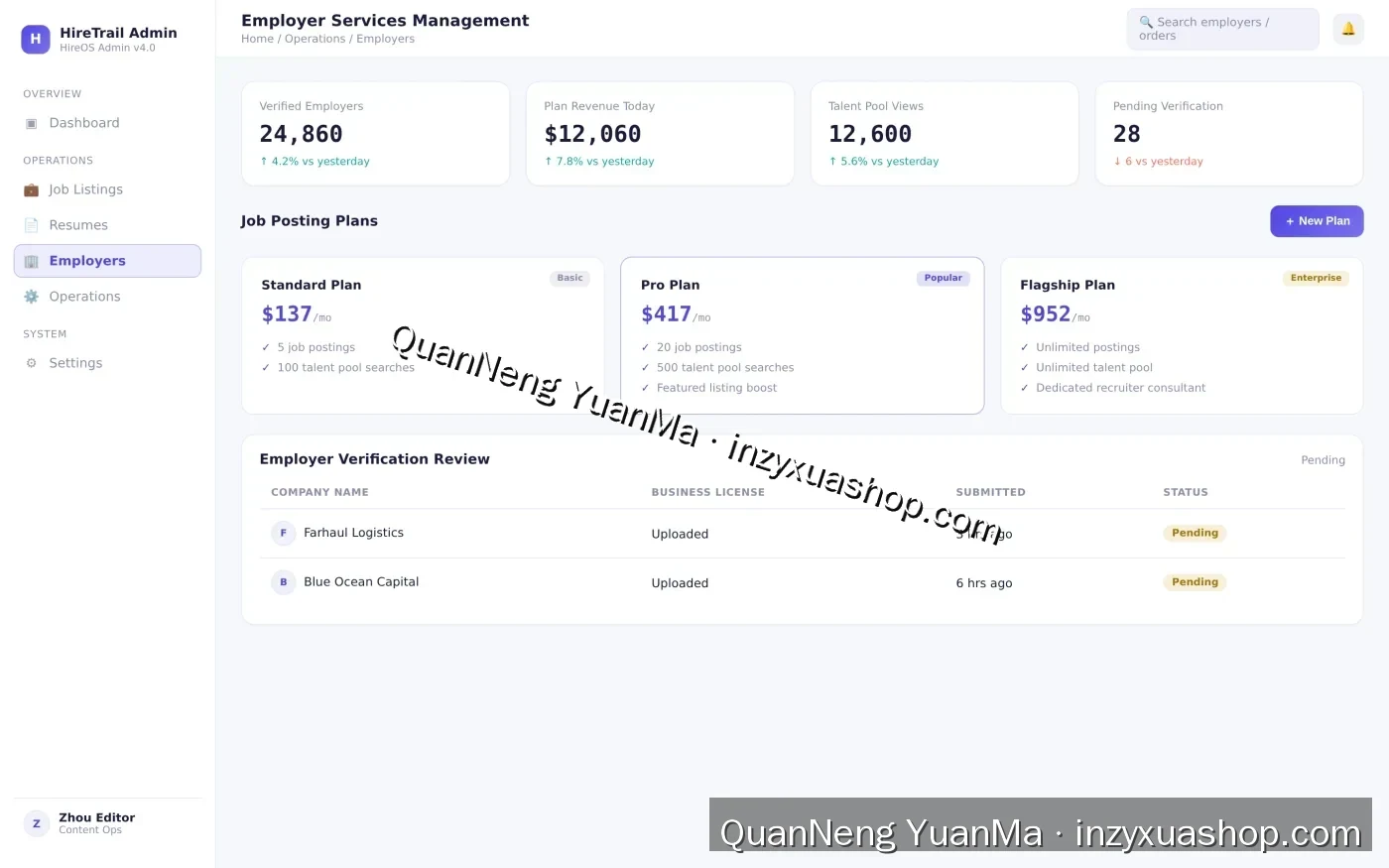Image resolution: width=1389 pixels, height=868 pixels.
Task: Open the Standard Plan card
Action: [423, 335]
